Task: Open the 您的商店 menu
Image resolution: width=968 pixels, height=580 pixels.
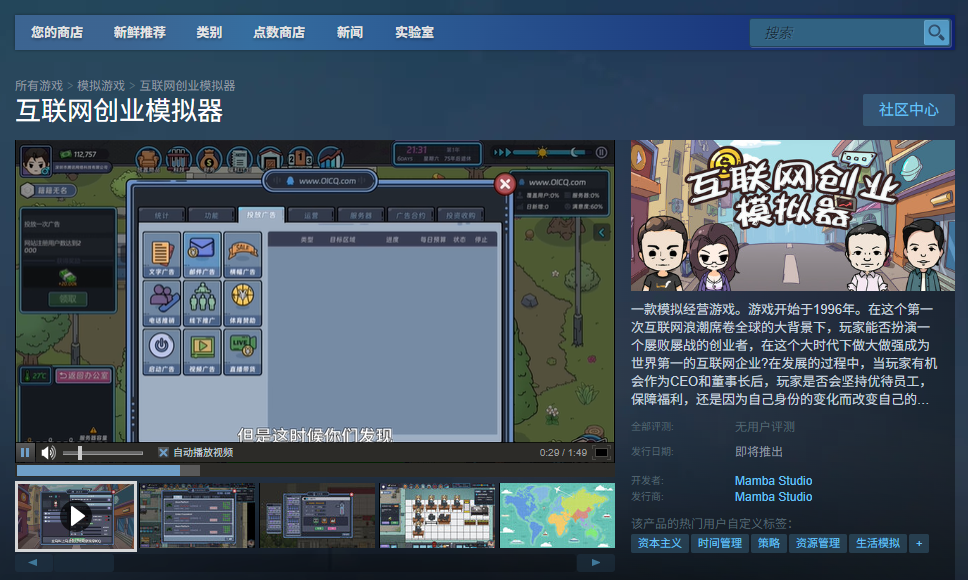Action: click(x=57, y=33)
